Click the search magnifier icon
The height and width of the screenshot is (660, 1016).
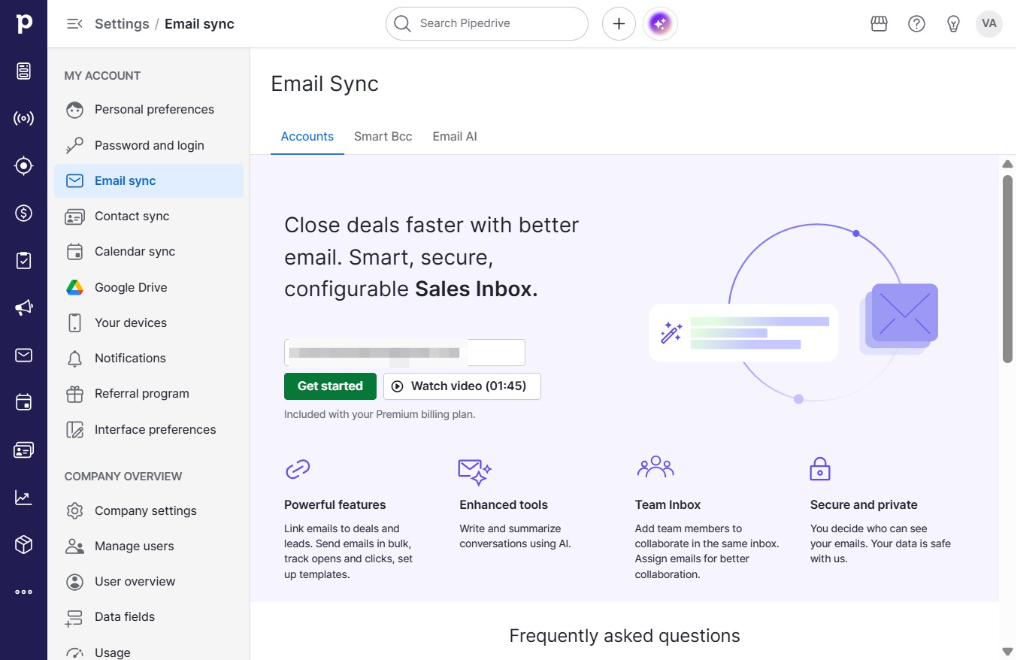pos(402,24)
